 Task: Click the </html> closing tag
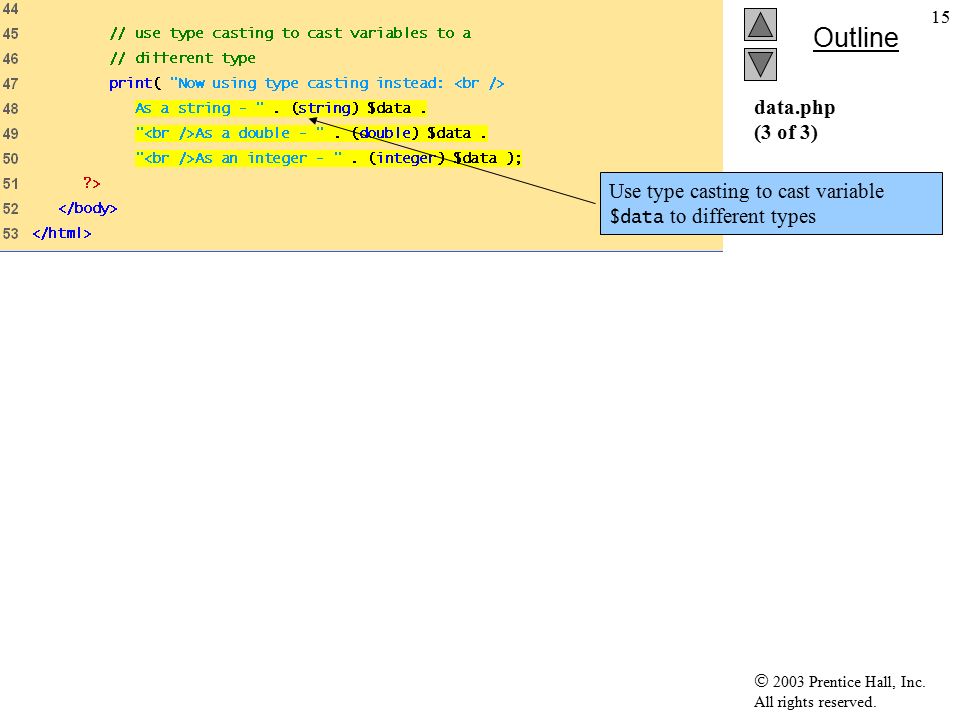click(x=62, y=233)
